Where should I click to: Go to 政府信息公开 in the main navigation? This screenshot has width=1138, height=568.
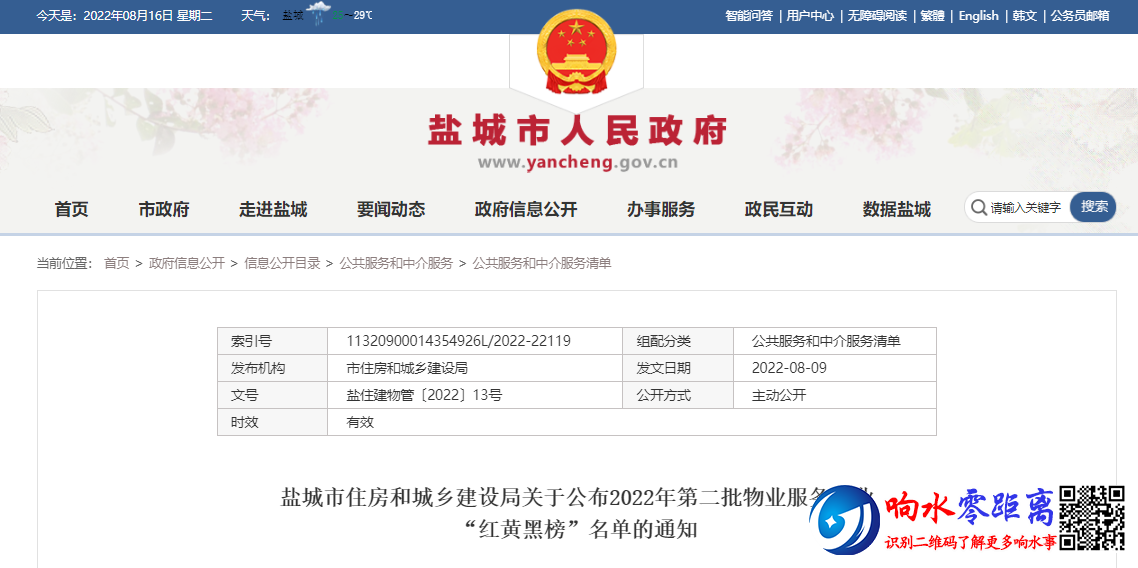525,210
